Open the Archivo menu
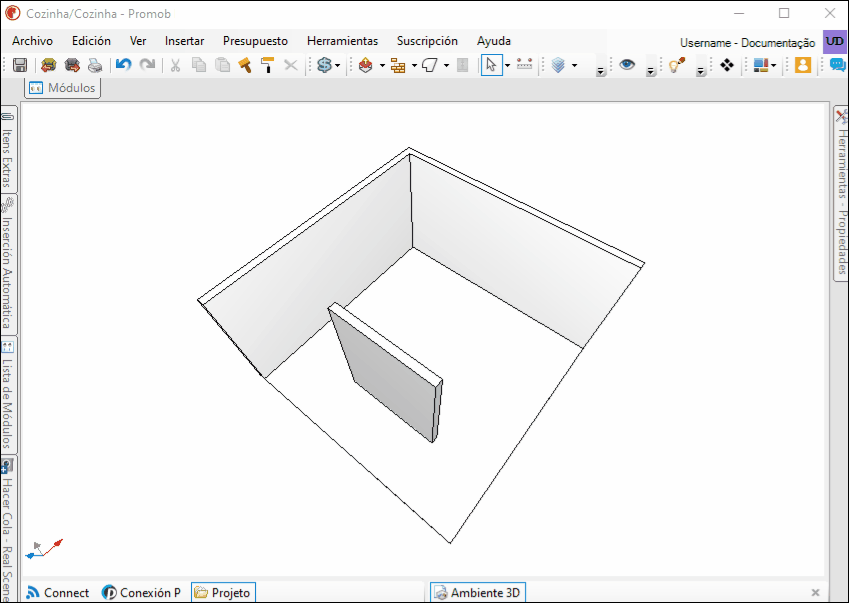Viewport: 849px width, 603px height. click(x=32, y=41)
